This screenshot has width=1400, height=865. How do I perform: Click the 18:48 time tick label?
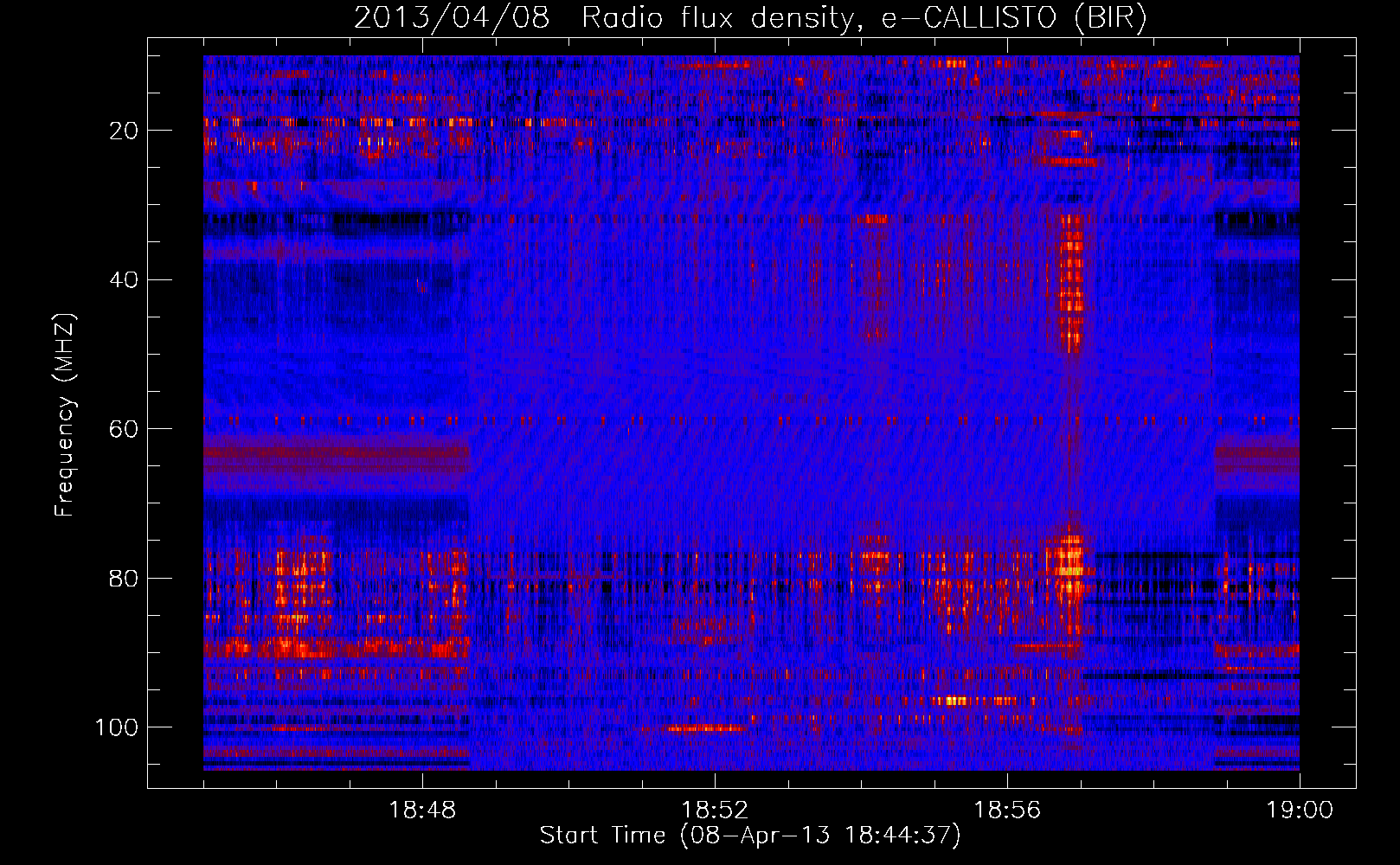point(422,811)
